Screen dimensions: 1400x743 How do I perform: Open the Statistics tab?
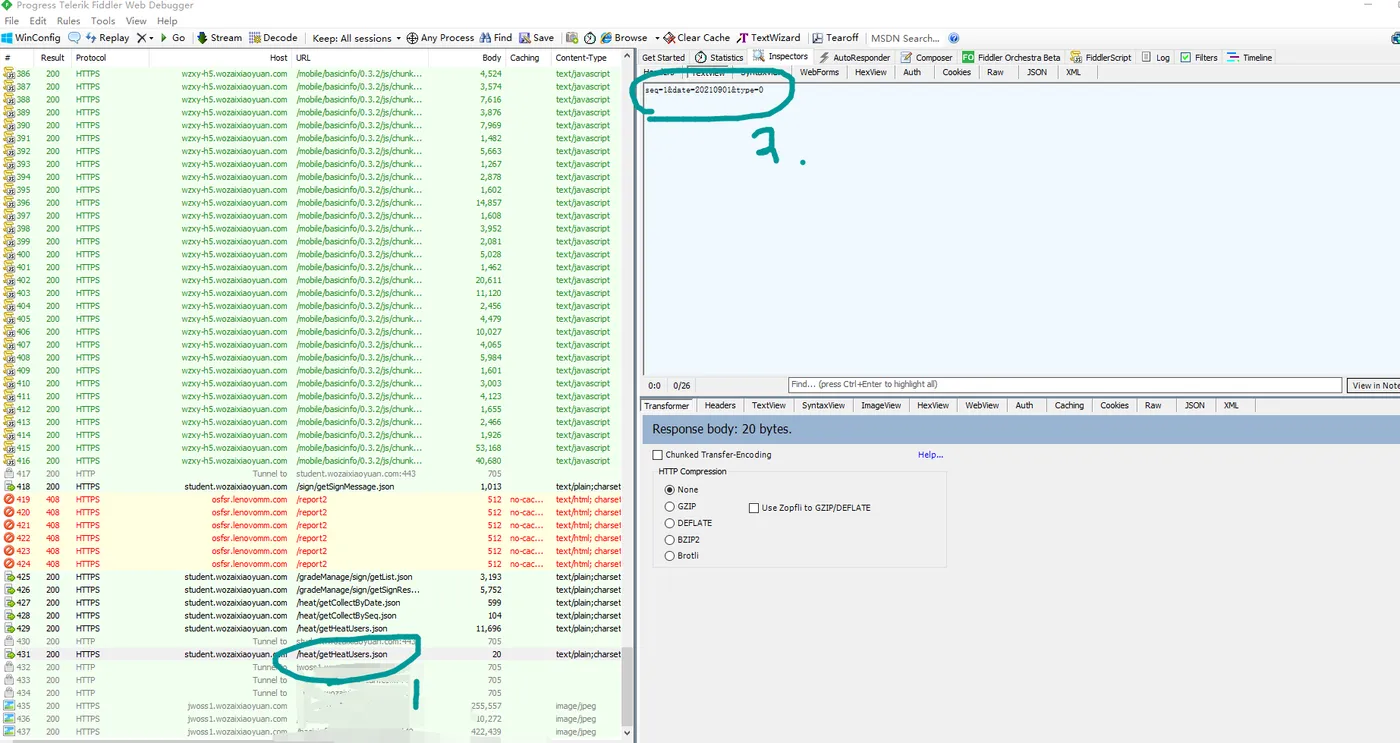pos(719,57)
